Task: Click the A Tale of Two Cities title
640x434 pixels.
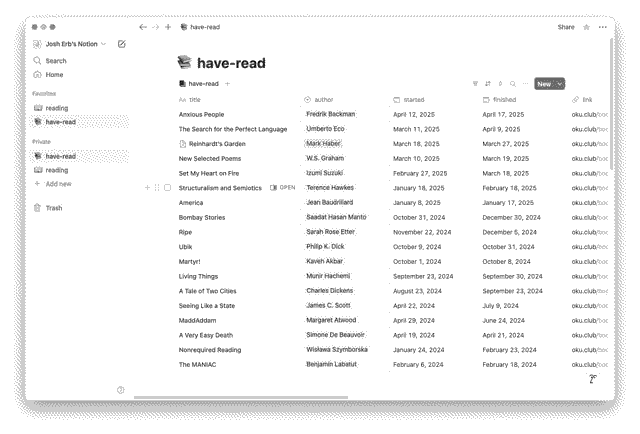Action: click(x=207, y=291)
